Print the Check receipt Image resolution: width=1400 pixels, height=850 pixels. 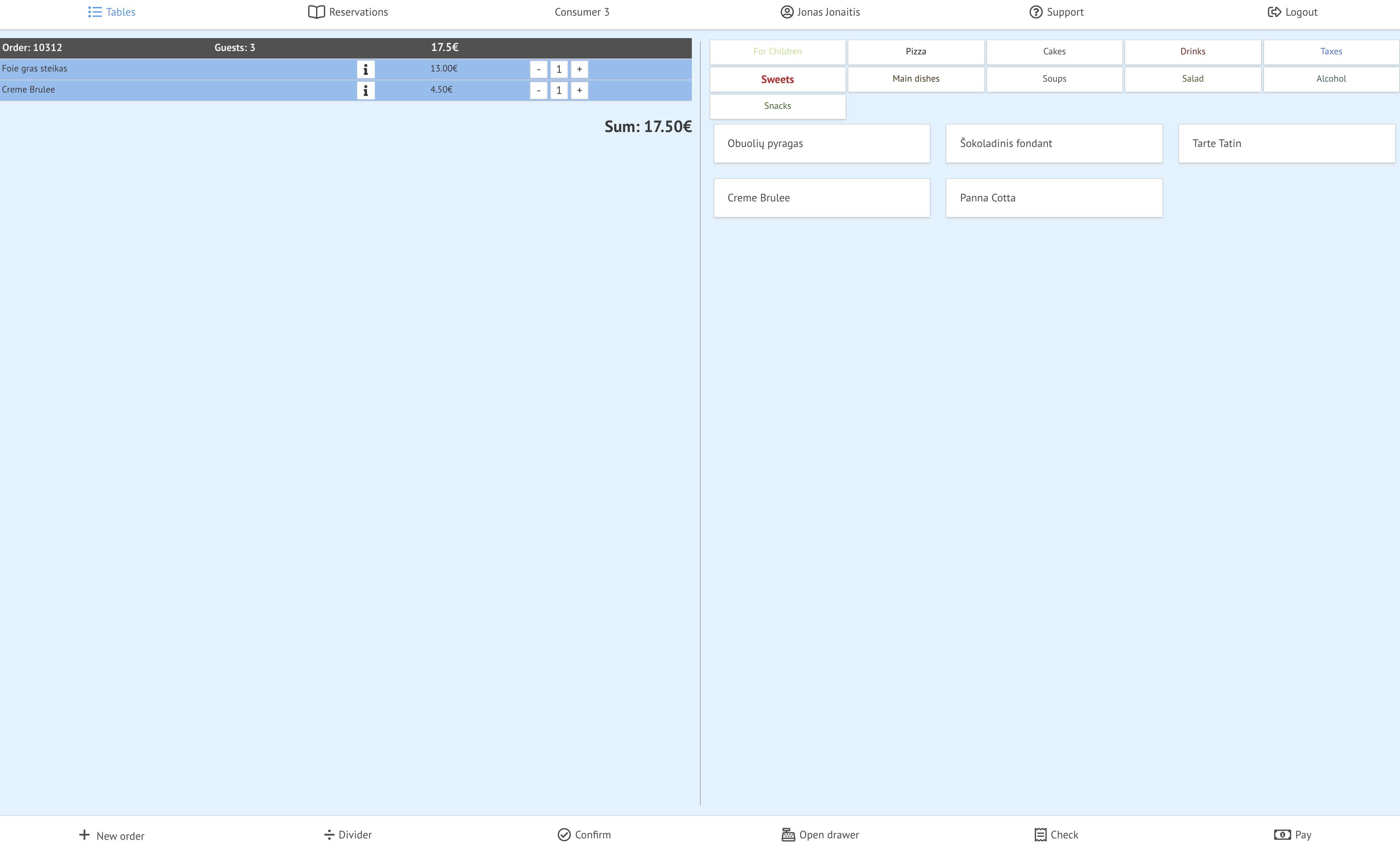coord(1056,834)
